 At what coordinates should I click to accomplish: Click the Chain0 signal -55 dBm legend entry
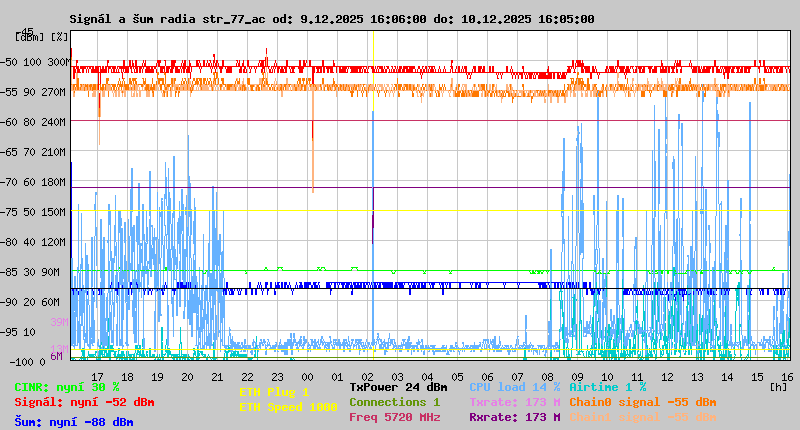point(642,402)
